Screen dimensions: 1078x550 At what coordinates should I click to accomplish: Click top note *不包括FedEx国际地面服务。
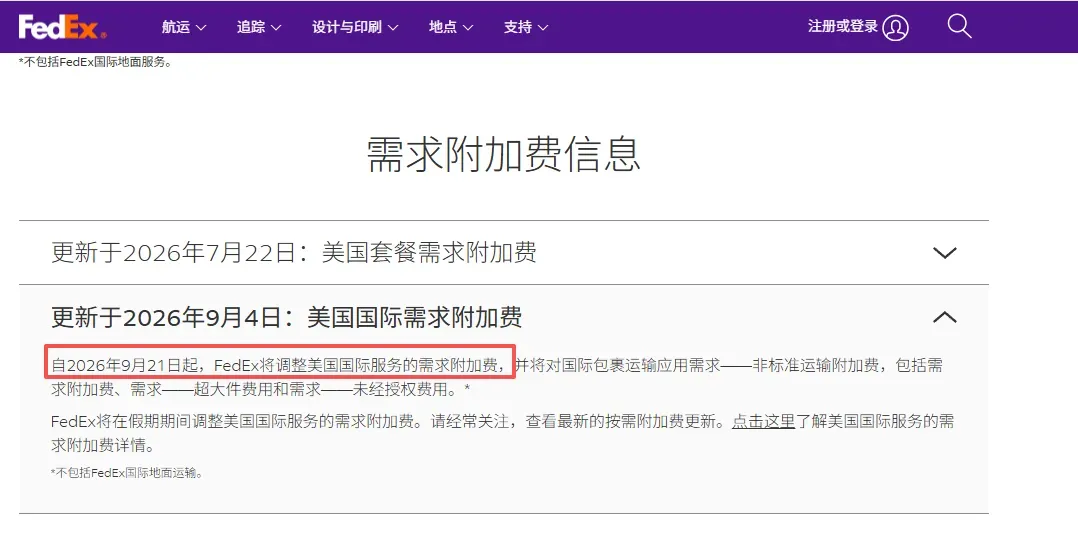(x=95, y=62)
